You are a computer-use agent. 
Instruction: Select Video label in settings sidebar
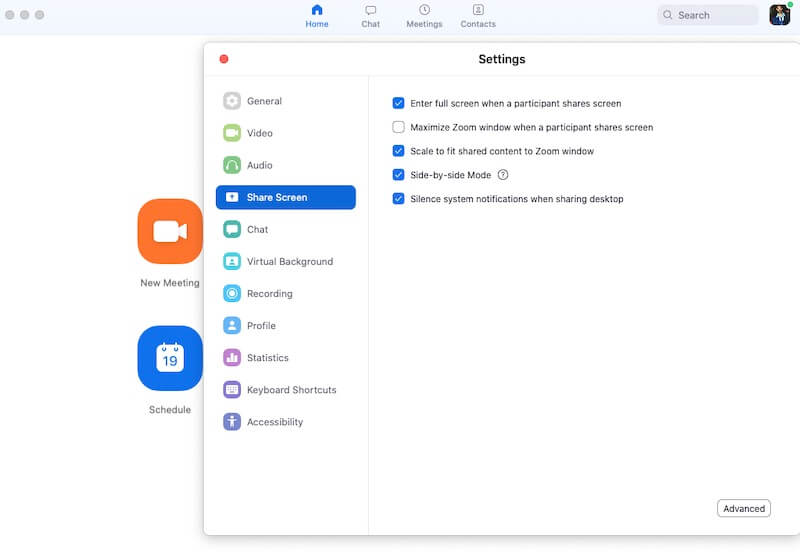[260, 133]
